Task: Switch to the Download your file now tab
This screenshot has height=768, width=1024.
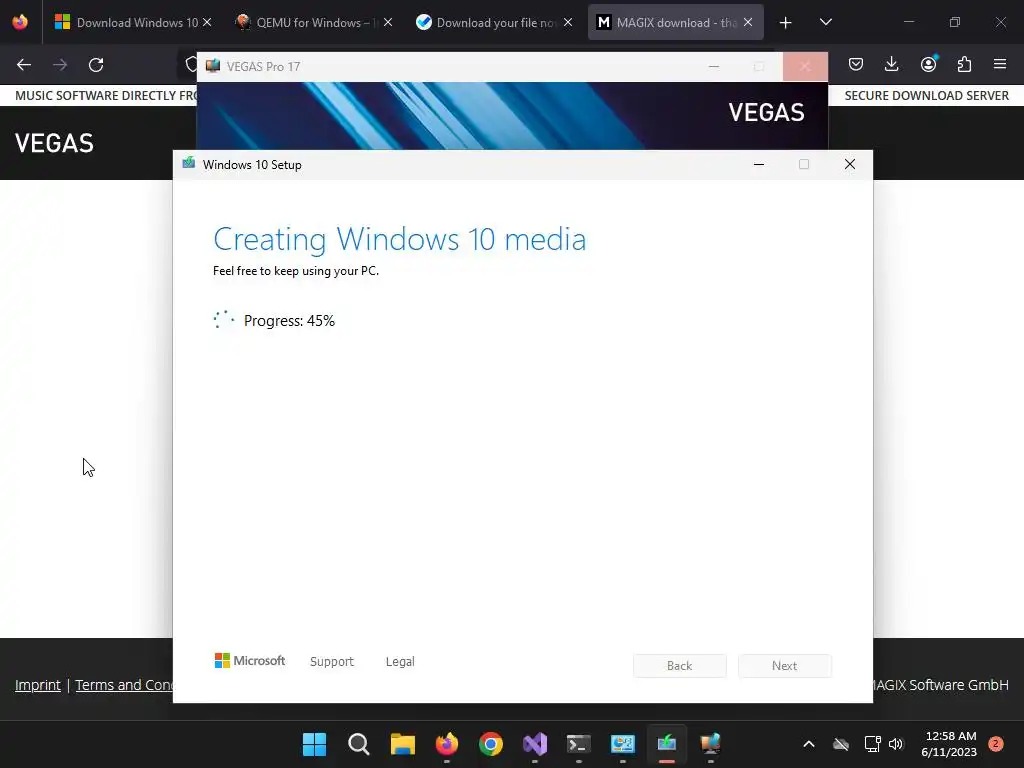Action: point(495,23)
